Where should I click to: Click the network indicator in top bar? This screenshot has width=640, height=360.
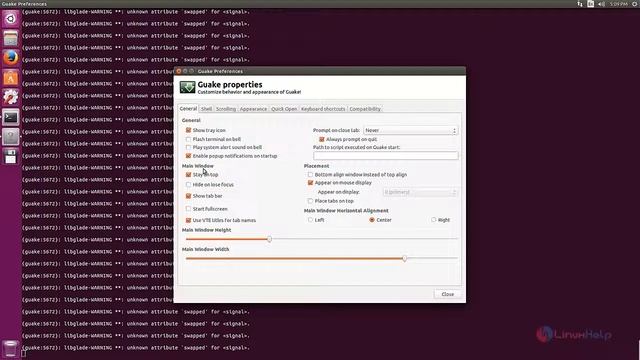click(x=580, y=4)
